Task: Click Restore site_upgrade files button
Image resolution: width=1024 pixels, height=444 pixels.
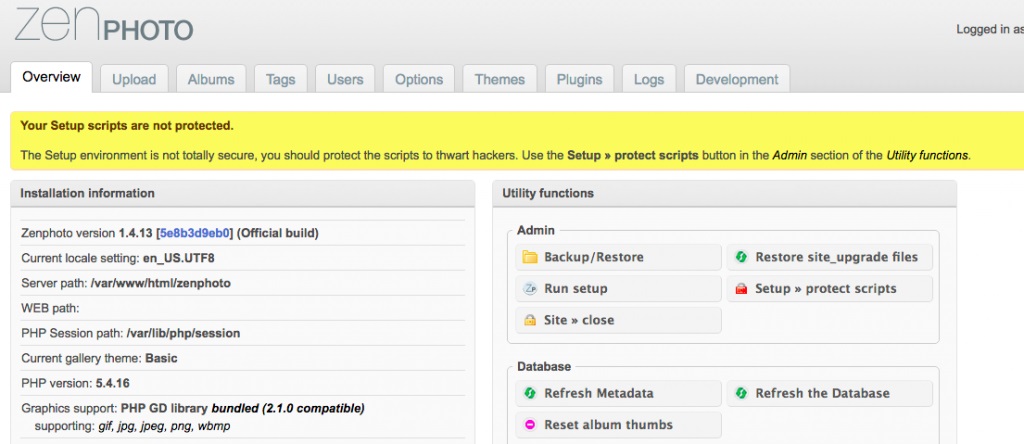Action: [829, 257]
